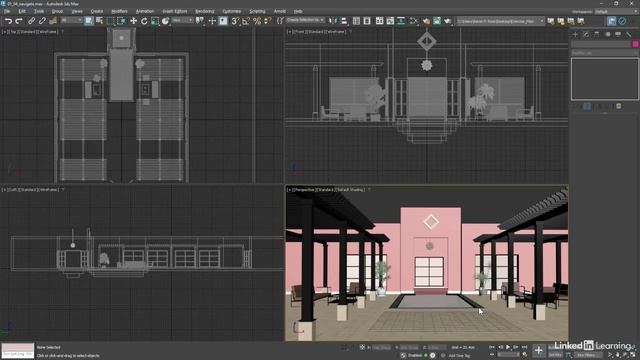Toggle Spinner Snap
The image size is (640, 360).
point(267,21)
